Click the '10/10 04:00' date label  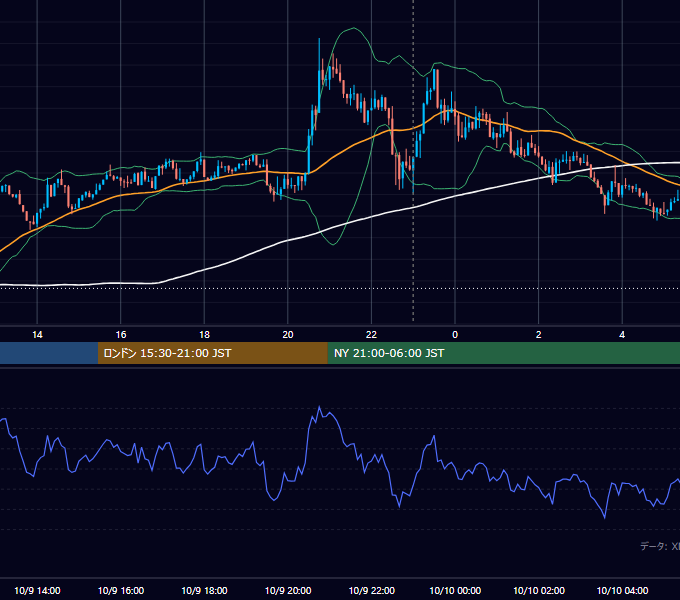click(x=622, y=590)
